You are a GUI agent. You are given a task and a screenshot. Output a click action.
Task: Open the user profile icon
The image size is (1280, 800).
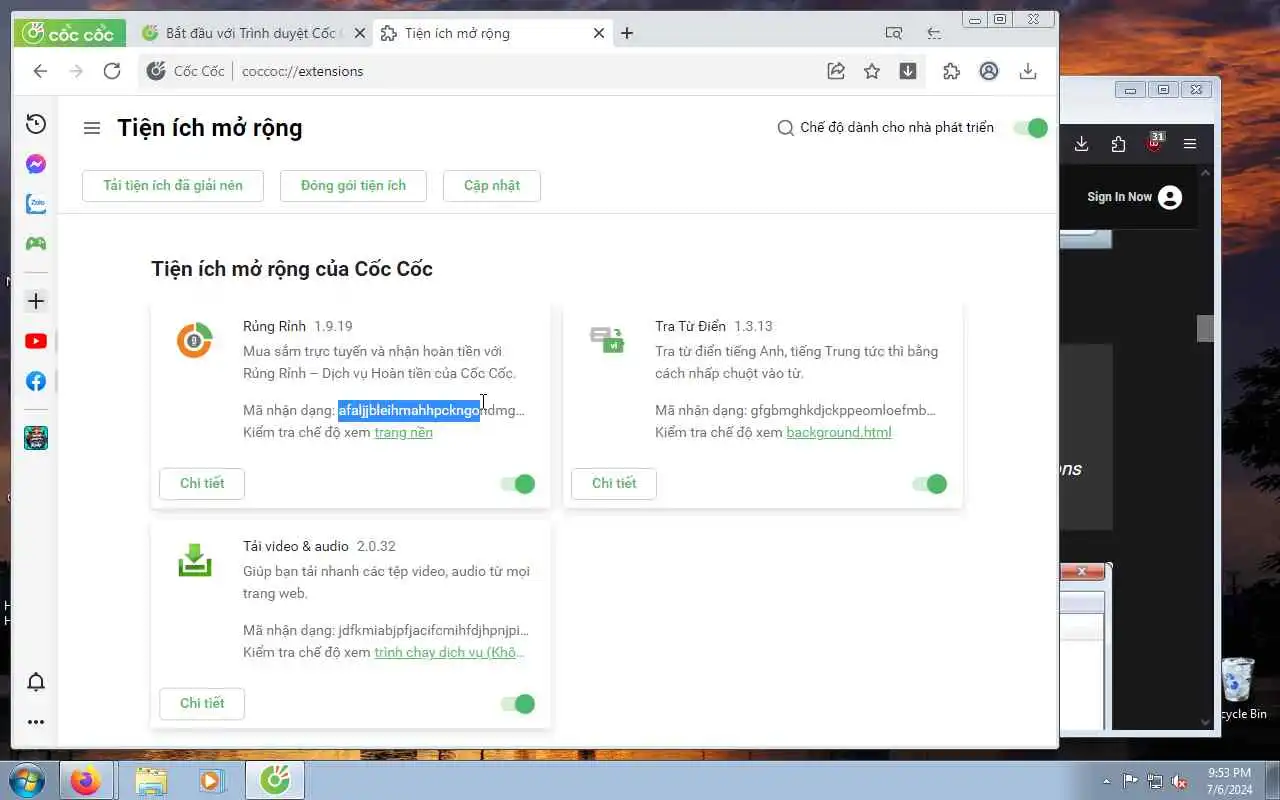coord(989,71)
